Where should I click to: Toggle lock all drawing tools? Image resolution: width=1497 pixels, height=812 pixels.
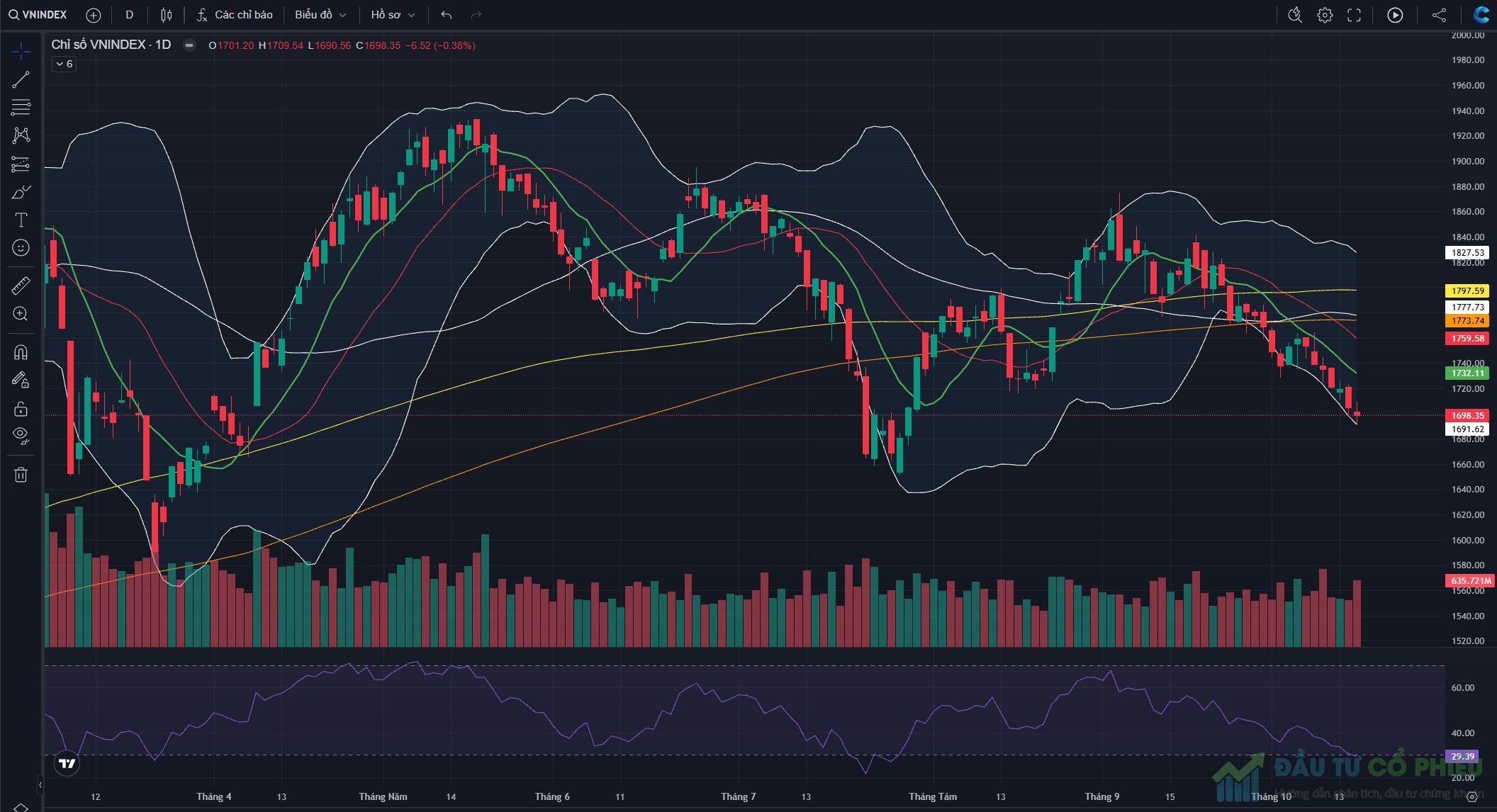tap(21, 409)
